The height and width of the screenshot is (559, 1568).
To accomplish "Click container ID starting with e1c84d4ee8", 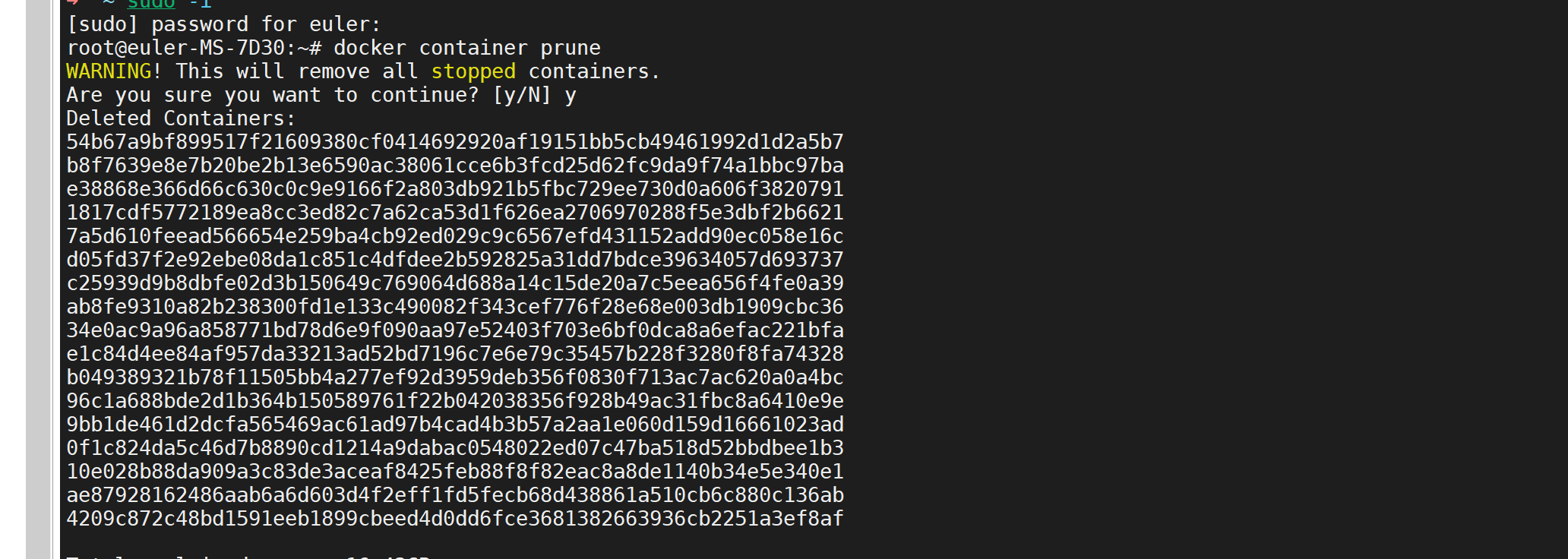I will [454, 354].
